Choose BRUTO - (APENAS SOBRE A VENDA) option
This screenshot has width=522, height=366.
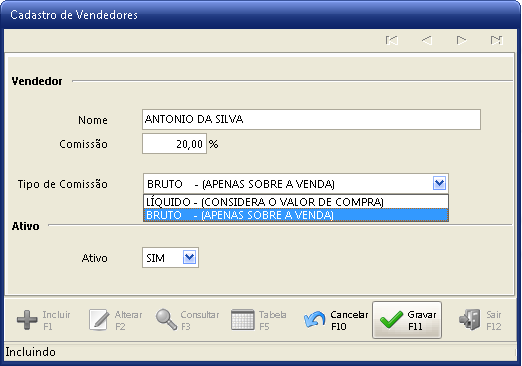296,215
